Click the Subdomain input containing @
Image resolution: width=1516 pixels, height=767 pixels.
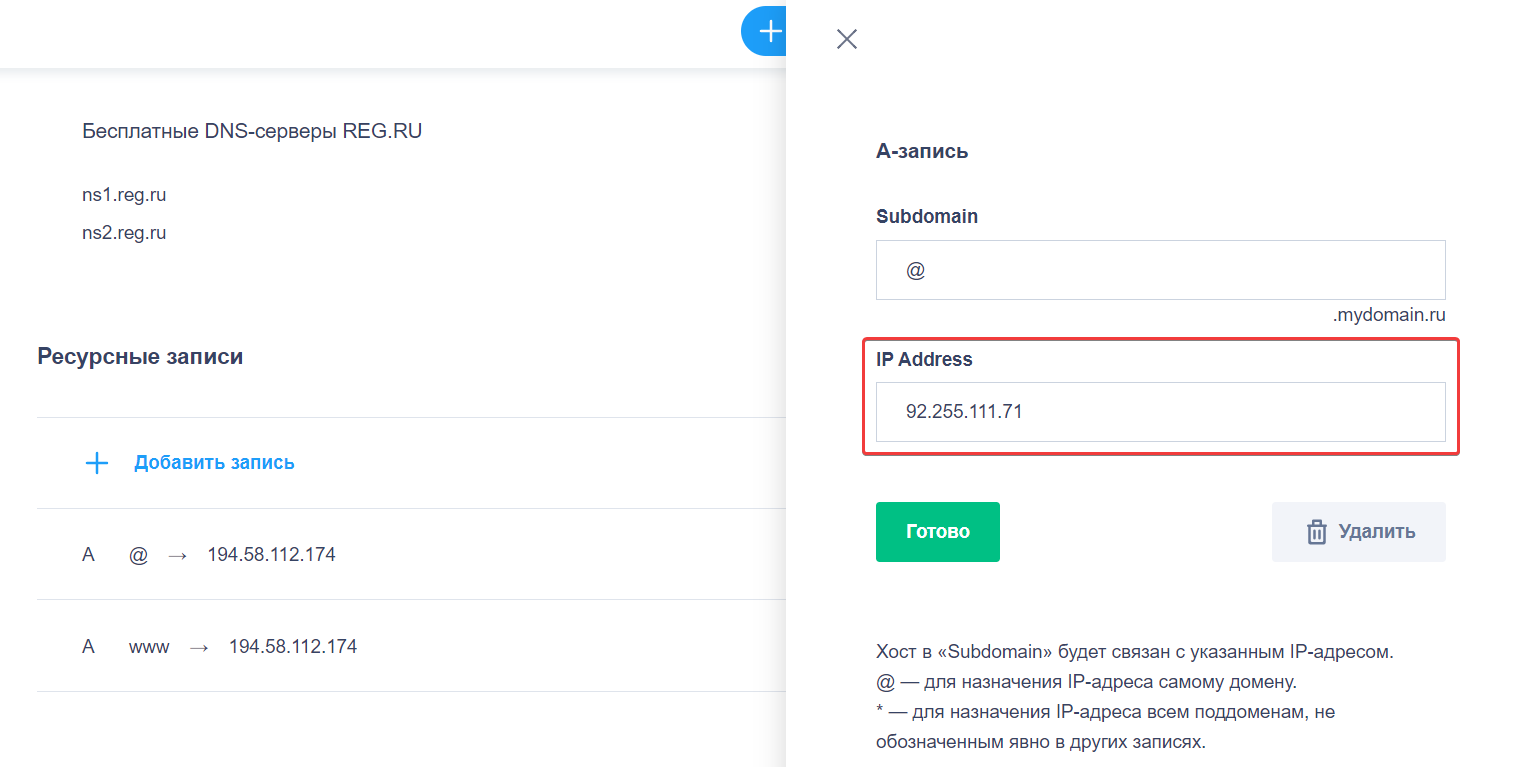click(x=1160, y=269)
